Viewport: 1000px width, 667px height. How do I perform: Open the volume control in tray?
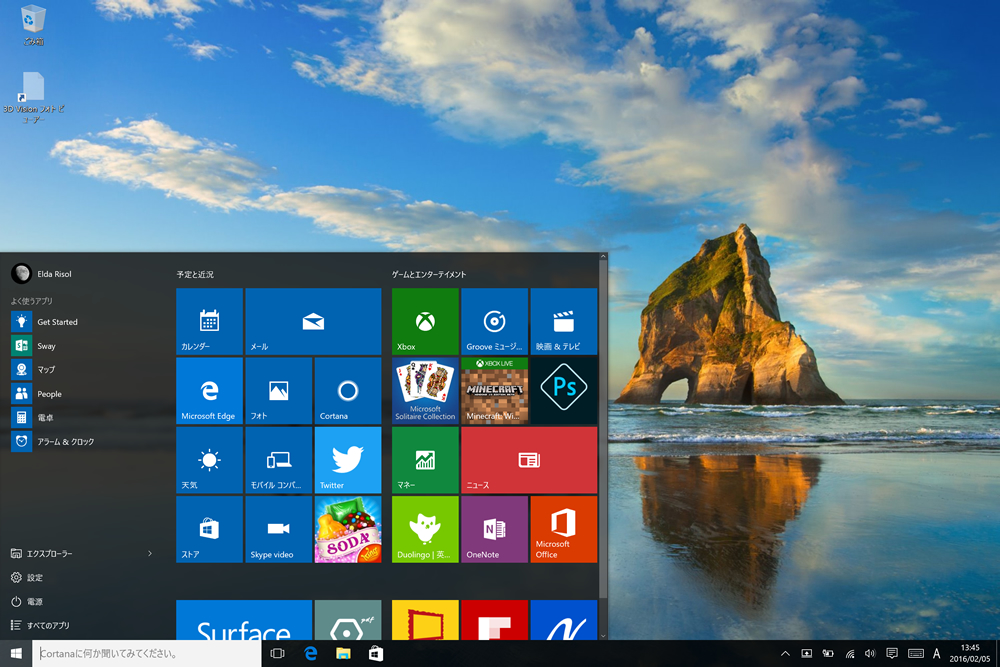coord(870,654)
